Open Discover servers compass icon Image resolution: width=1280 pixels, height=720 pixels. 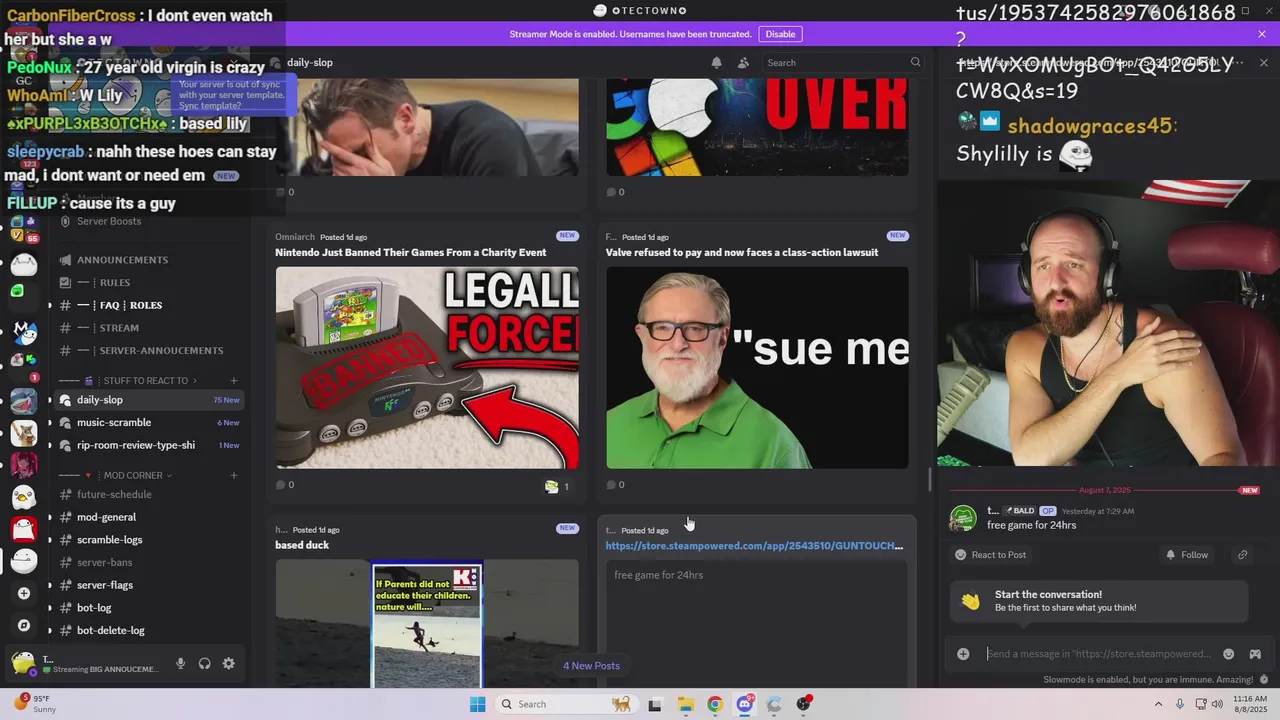point(24,625)
